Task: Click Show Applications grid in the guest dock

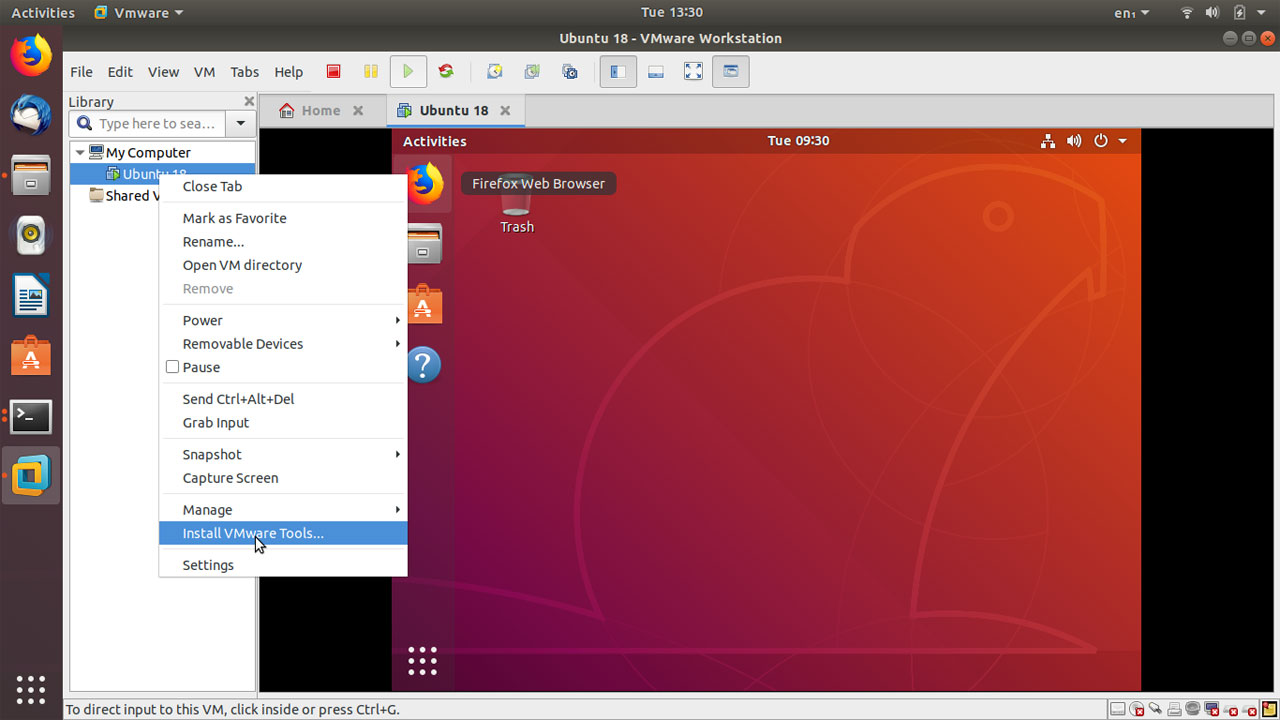Action: 423,660
